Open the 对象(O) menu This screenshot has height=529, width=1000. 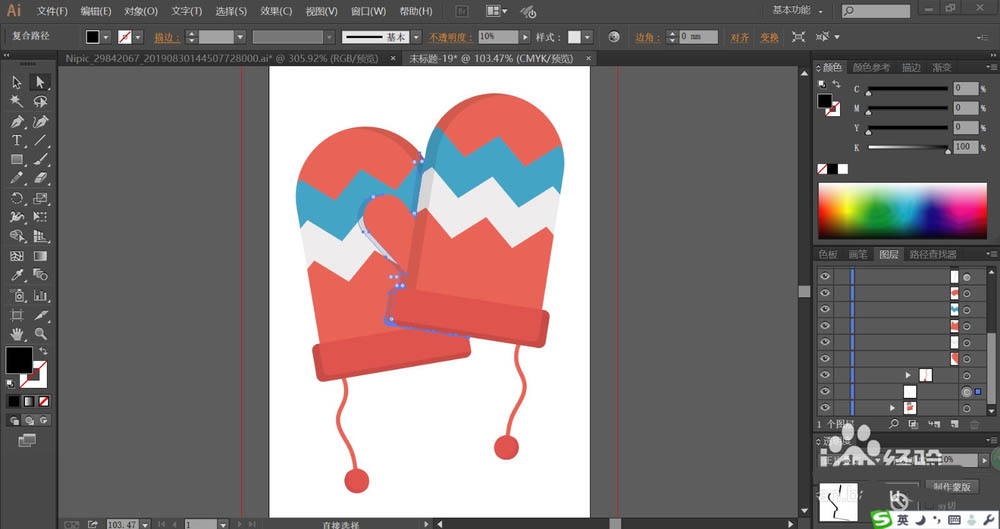(141, 11)
